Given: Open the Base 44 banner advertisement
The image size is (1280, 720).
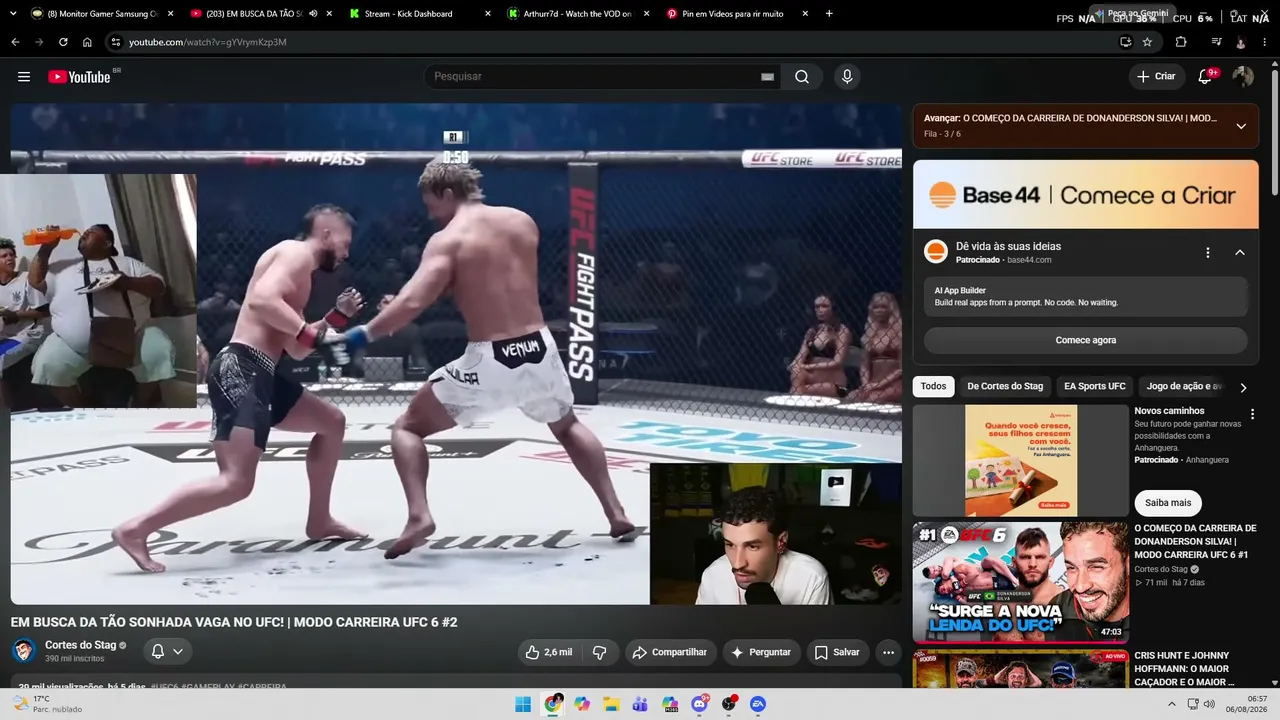Looking at the screenshot, I should [x=1086, y=195].
